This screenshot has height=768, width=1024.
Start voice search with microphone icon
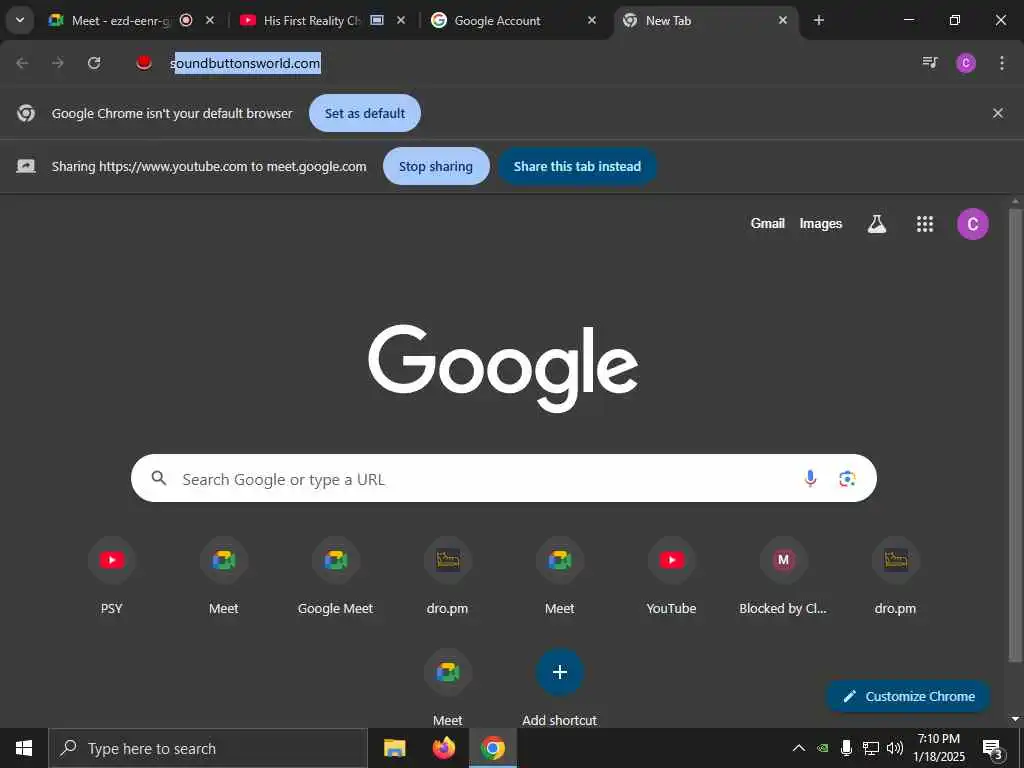[x=810, y=478]
